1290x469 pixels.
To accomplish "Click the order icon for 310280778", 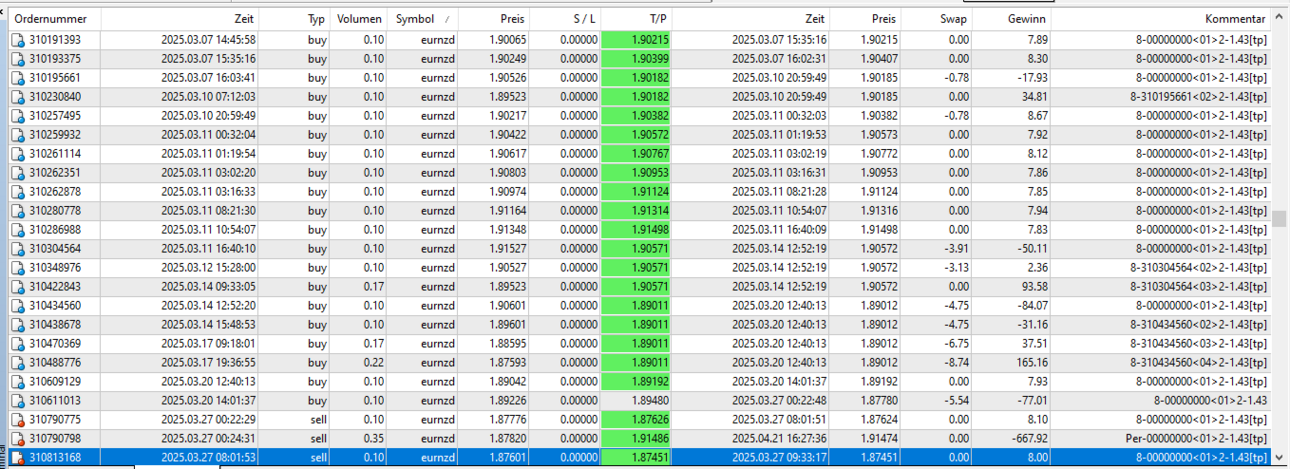I will coord(17,211).
